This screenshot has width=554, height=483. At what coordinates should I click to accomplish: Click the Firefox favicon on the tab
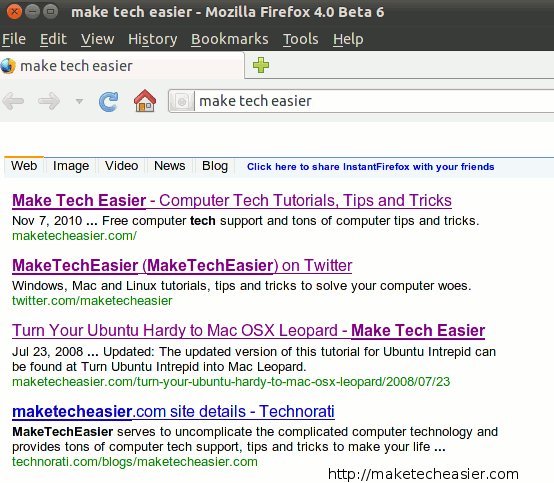click(x=8, y=66)
